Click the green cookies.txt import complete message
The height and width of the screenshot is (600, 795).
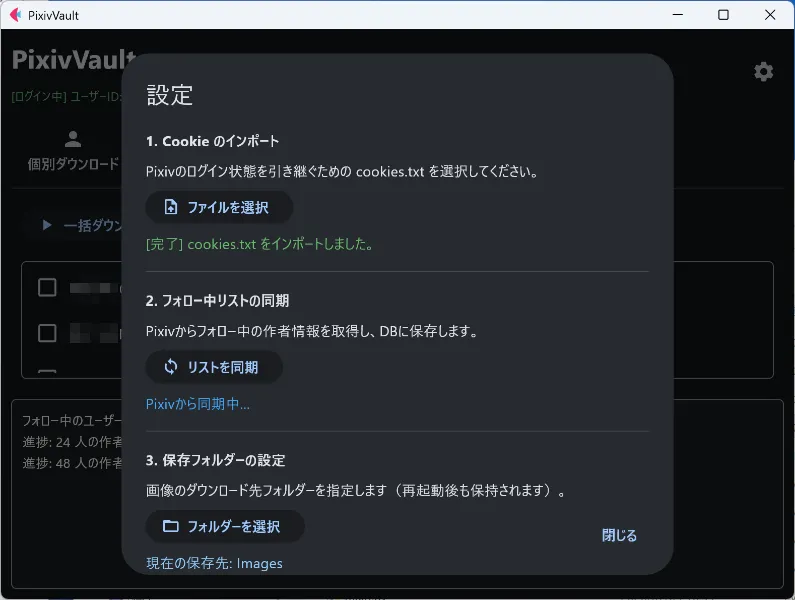tap(260, 244)
